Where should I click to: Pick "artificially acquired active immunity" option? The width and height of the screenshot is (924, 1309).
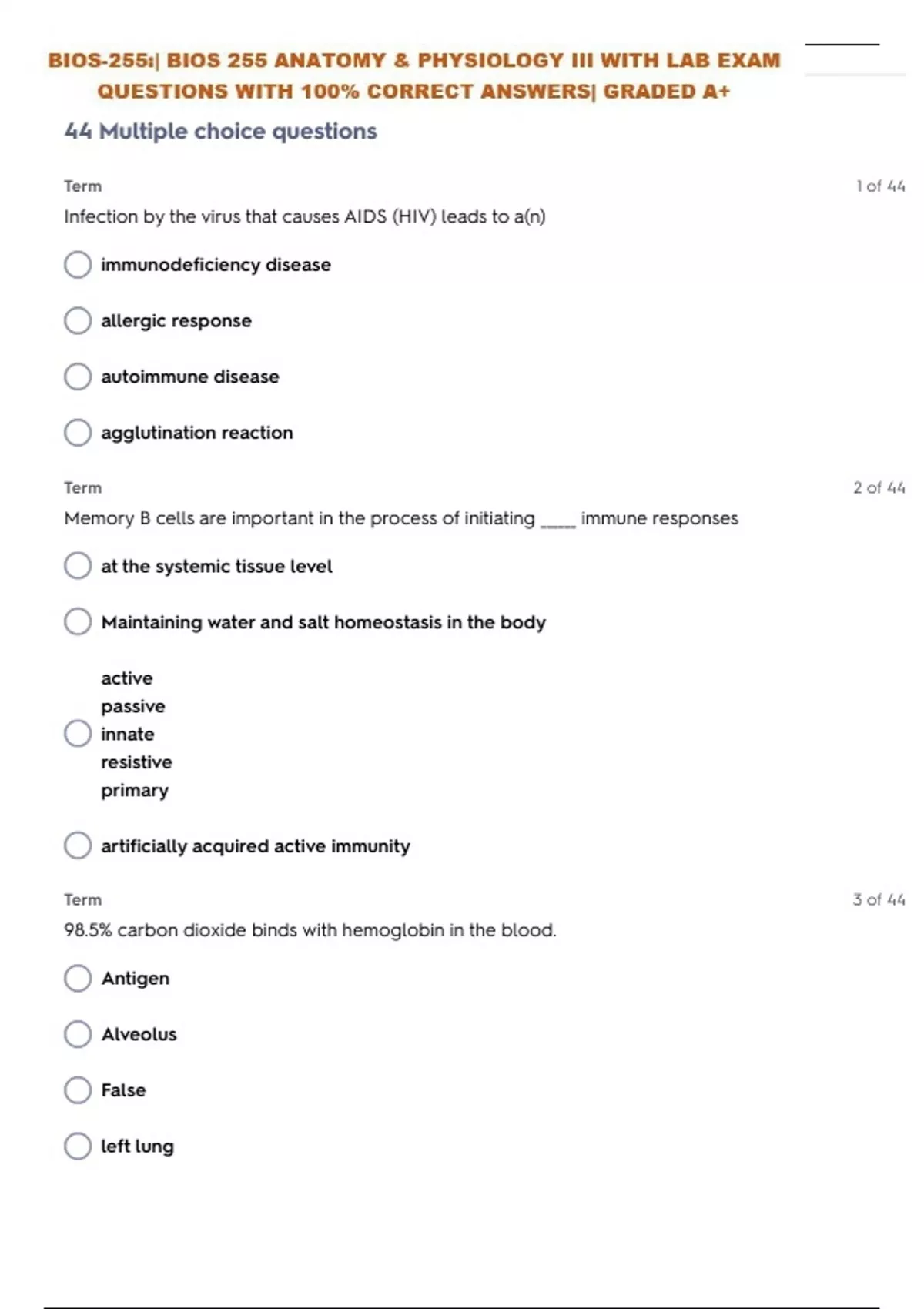point(78,845)
